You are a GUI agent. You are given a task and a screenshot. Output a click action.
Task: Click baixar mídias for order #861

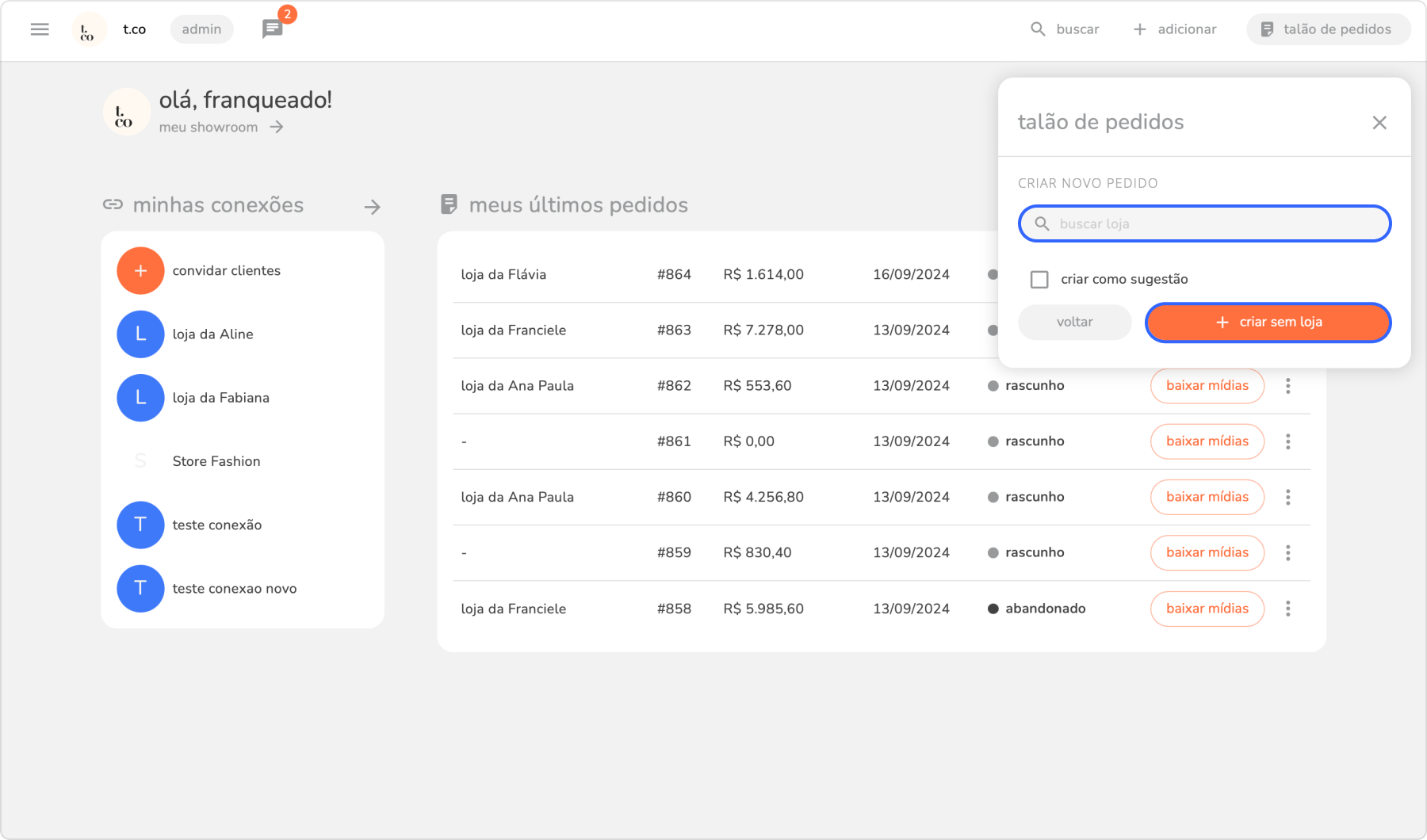point(1207,441)
